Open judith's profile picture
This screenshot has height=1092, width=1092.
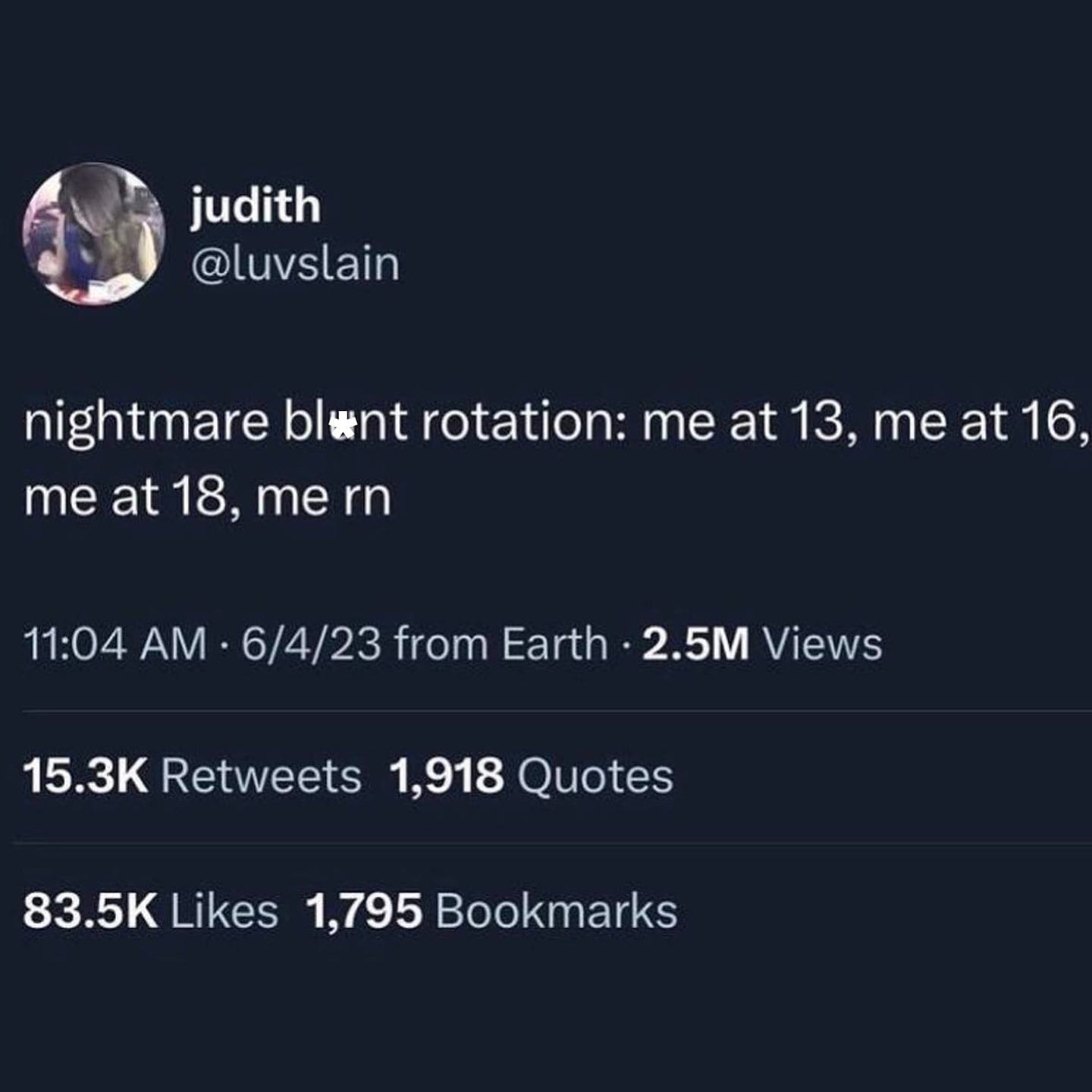(94, 234)
